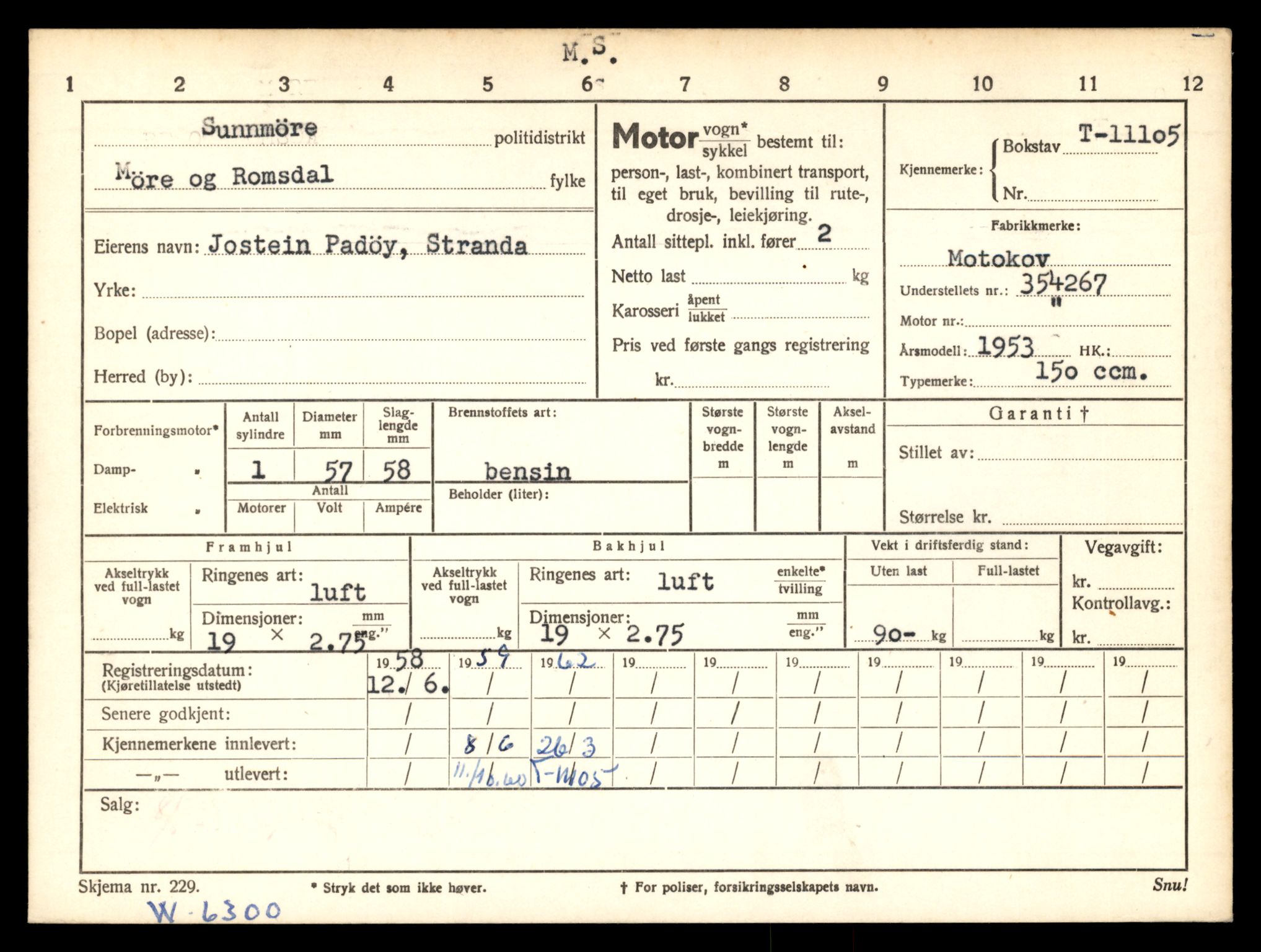Select the "Brennstoffets art:" label
The height and width of the screenshot is (952, 1261).
pyautogui.click(x=503, y=412)
